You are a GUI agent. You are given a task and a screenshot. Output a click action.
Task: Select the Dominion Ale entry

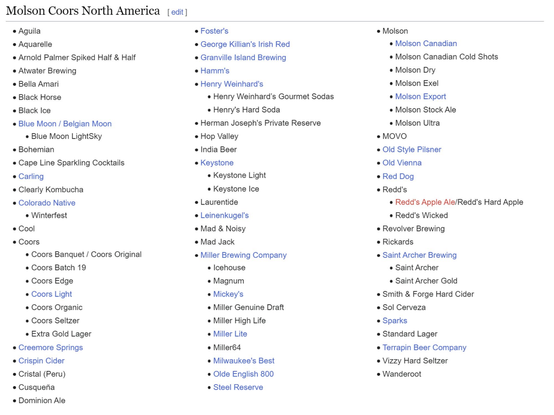click(42, 401)
